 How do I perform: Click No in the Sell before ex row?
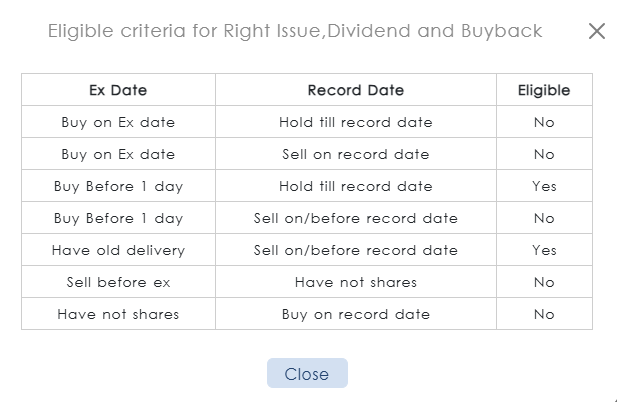point(544,282)
